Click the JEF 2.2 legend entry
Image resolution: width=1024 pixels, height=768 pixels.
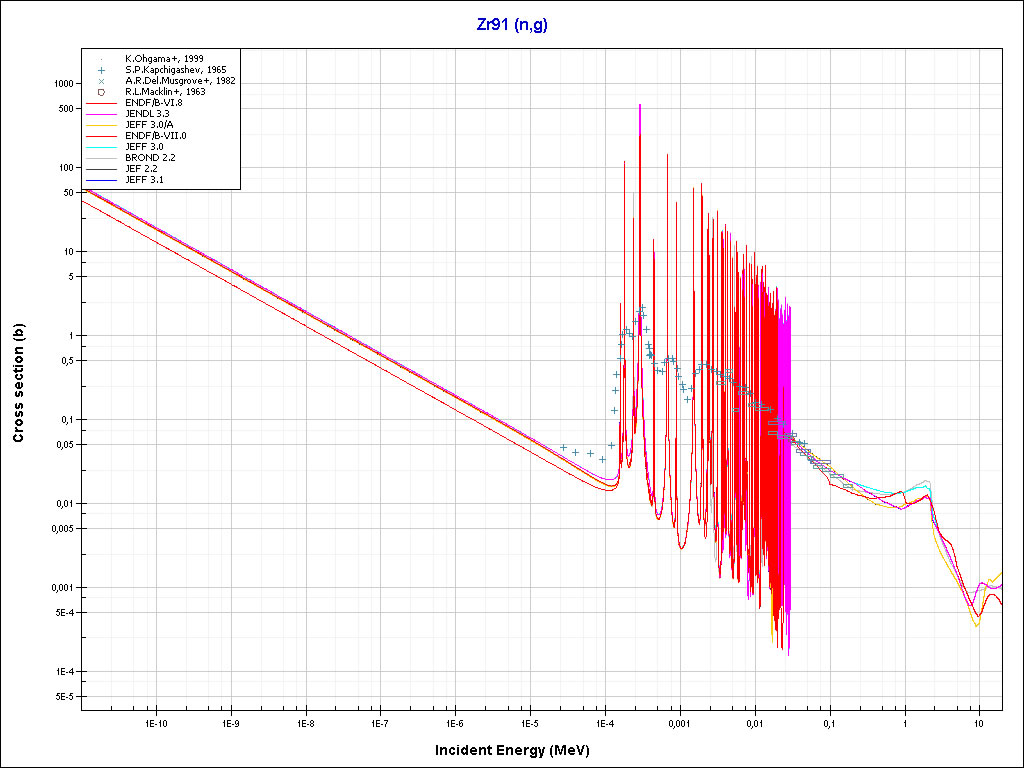coord(143,169)
